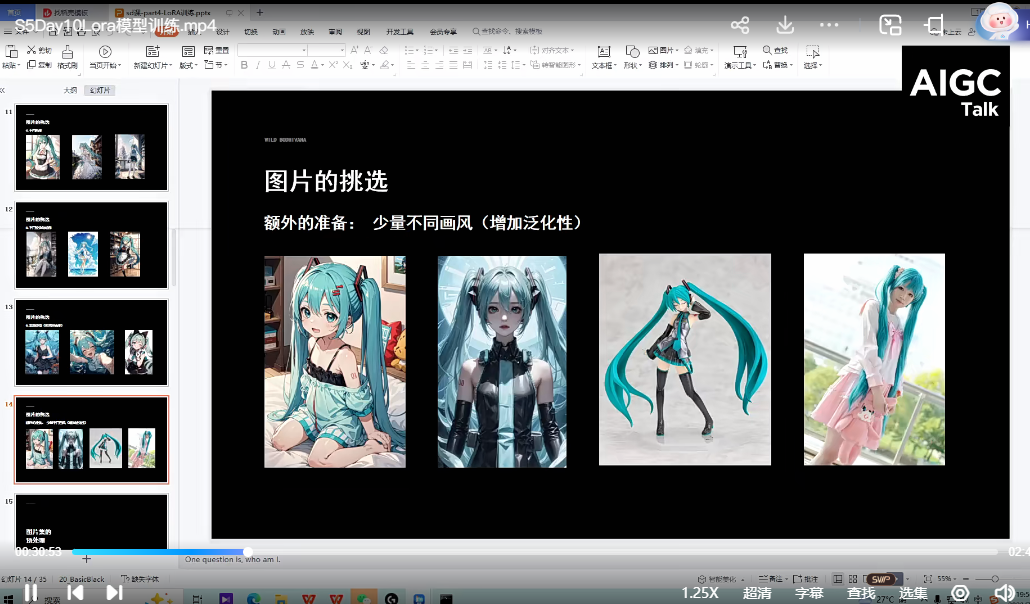This screenshot has width=1030, height=604.
Task: Click the Superscript icon
Action: pos(333,65)
